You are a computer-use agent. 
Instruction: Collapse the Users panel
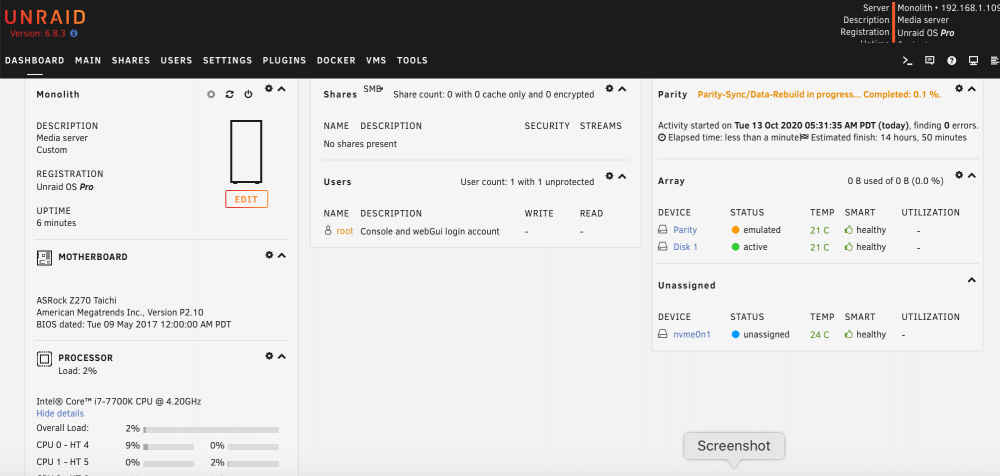(x=622, y=176)
